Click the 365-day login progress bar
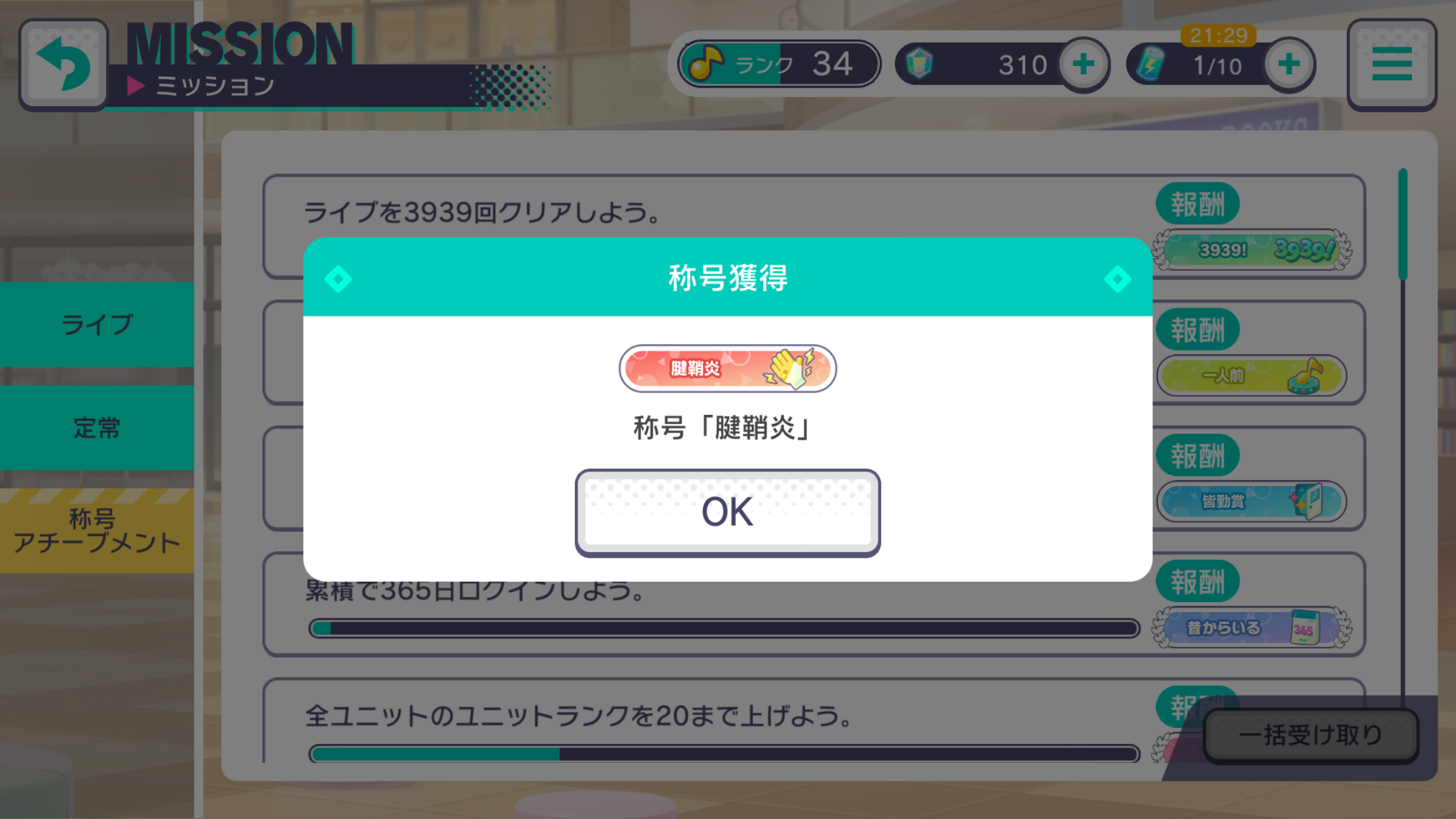1456x819 pixels. [724, 628]
